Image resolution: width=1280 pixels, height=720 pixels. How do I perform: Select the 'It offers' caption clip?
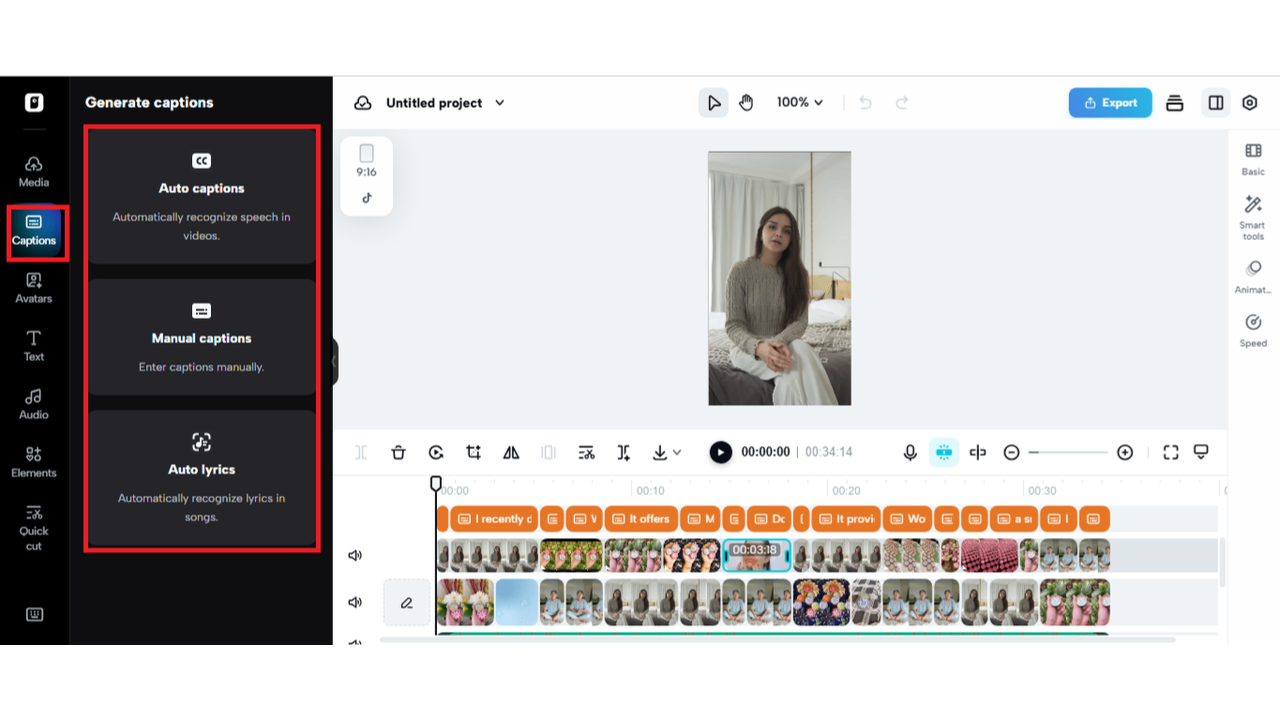(x=640, y=519)
